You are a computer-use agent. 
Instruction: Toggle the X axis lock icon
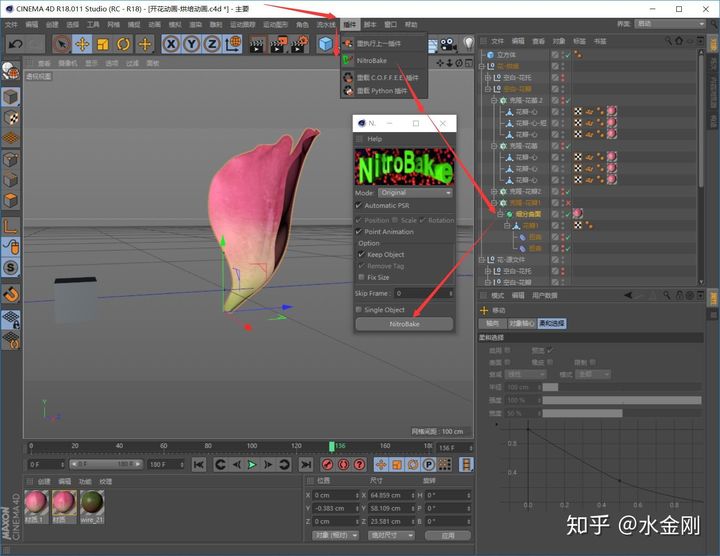click(x=171, y=44)
